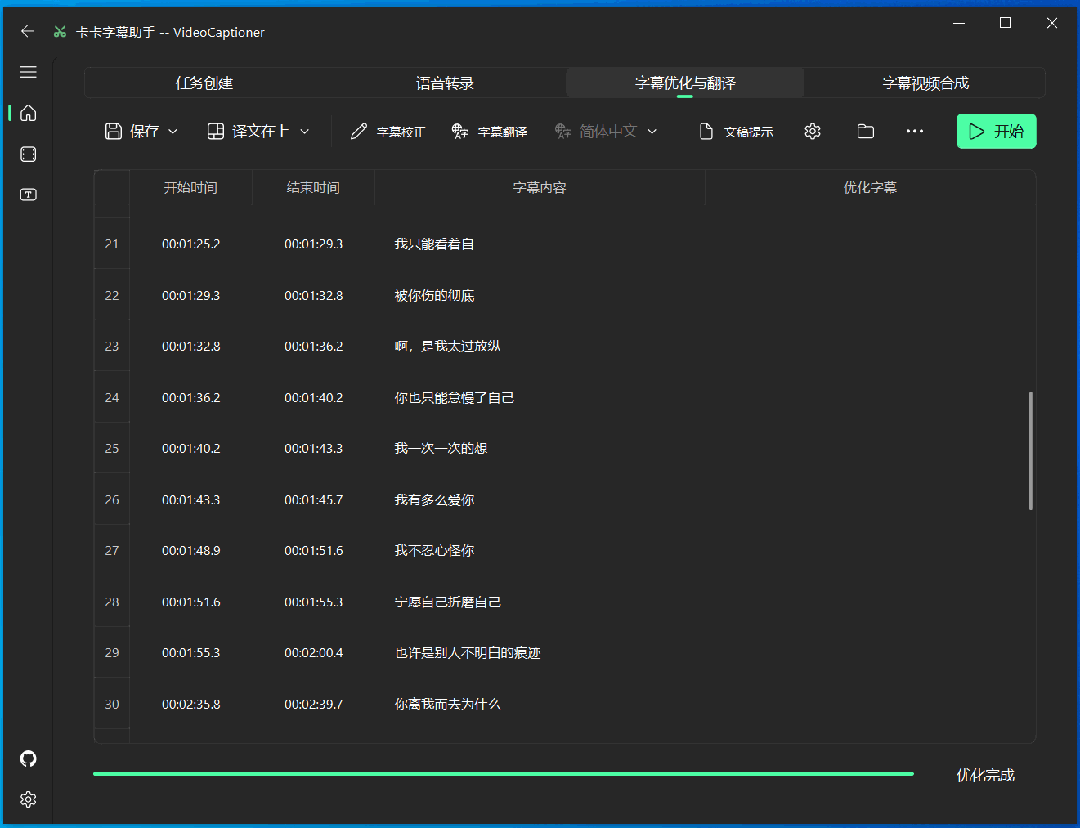
Task: Click the back arrow in title bar
Action: pyautogui.click(x=28, y=32)
